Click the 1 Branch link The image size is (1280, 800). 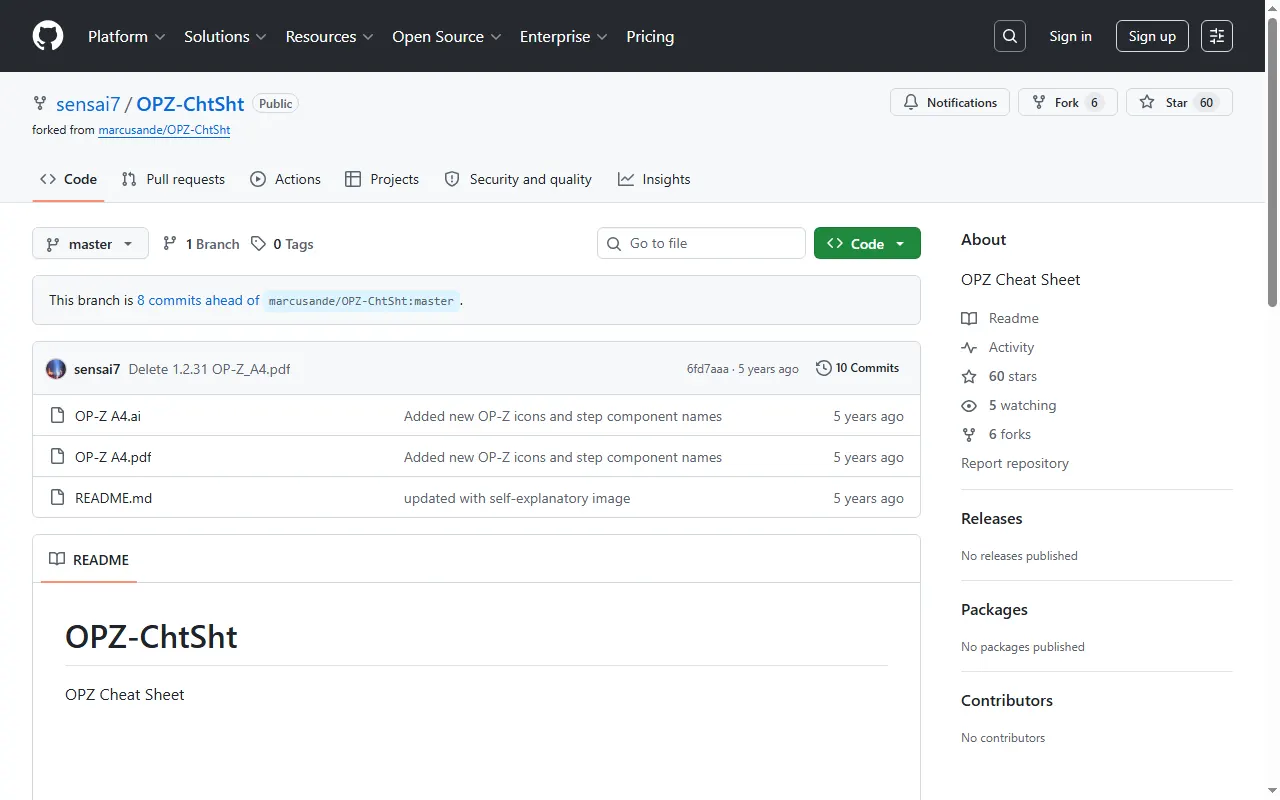point(200,244)
